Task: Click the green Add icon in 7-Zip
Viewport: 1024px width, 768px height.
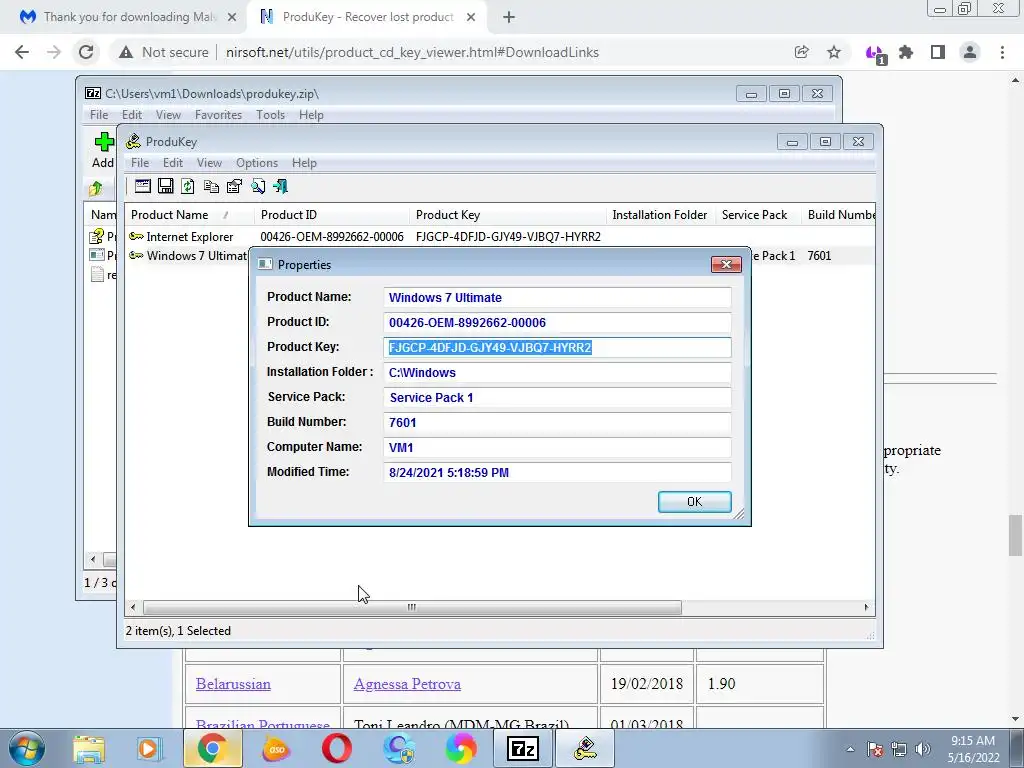Action: point(104,142)
